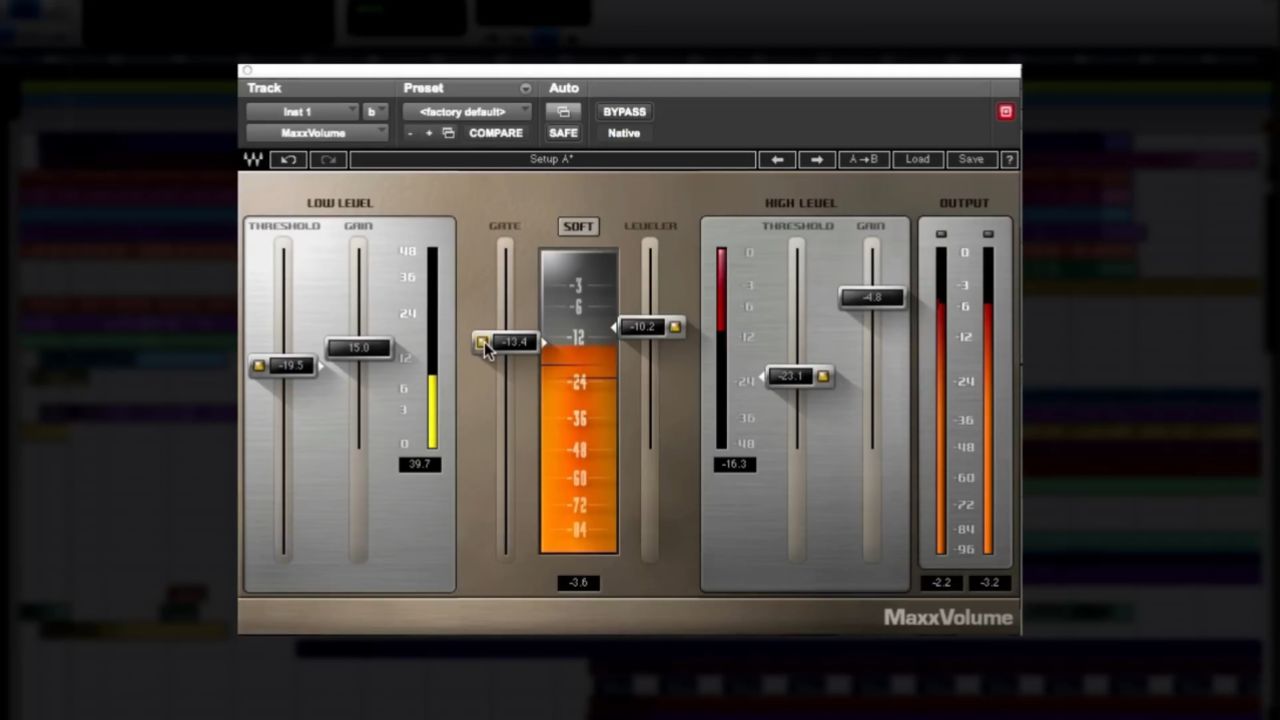Enable the SAFE toggle
Screen dimensions: 1280x720
coord(562,133)
